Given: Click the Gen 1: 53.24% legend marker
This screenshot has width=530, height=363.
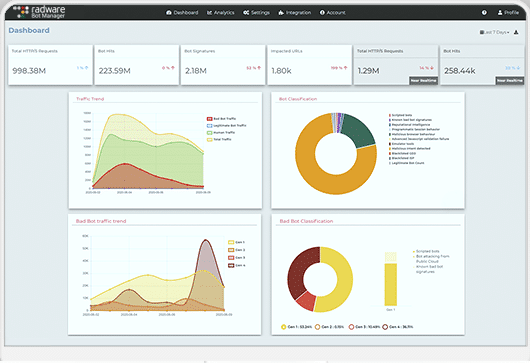Looking at the screenshot, I should [x=284, y=327].
